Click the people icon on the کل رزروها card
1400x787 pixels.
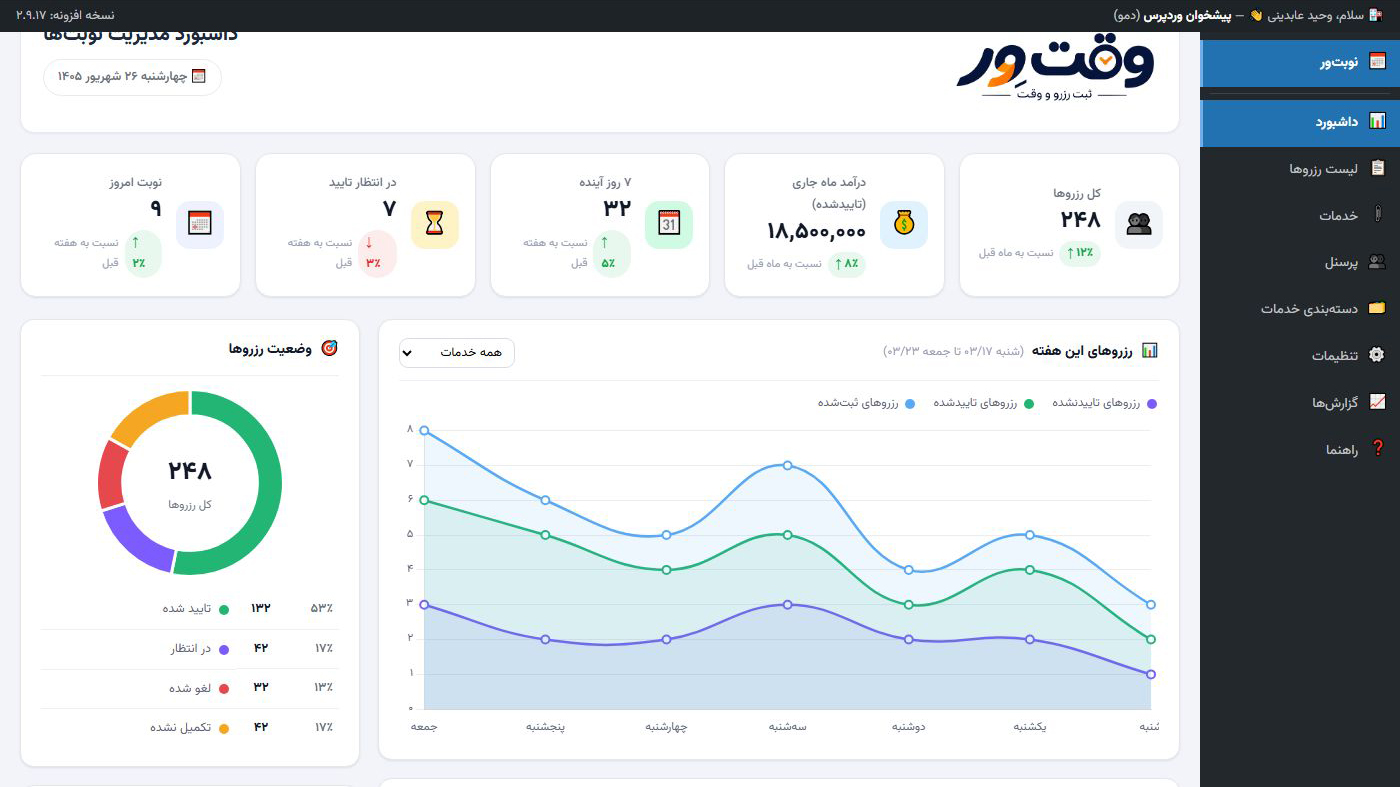[x=1139, y=225]
